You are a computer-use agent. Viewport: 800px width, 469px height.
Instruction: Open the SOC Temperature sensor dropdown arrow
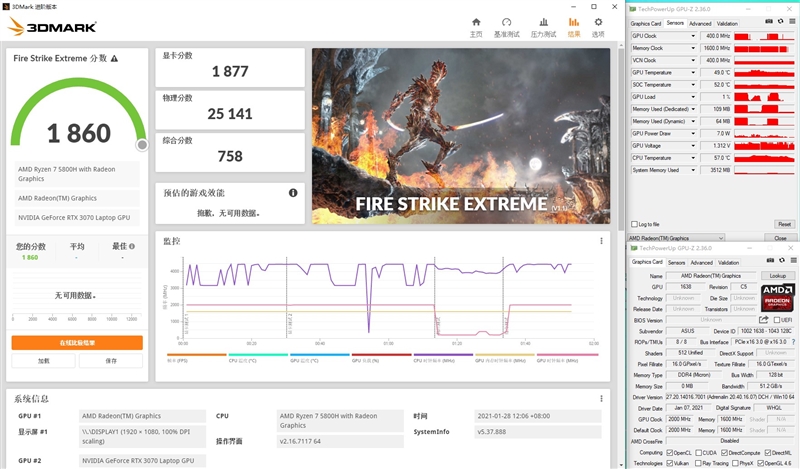(x=693, y=85)
